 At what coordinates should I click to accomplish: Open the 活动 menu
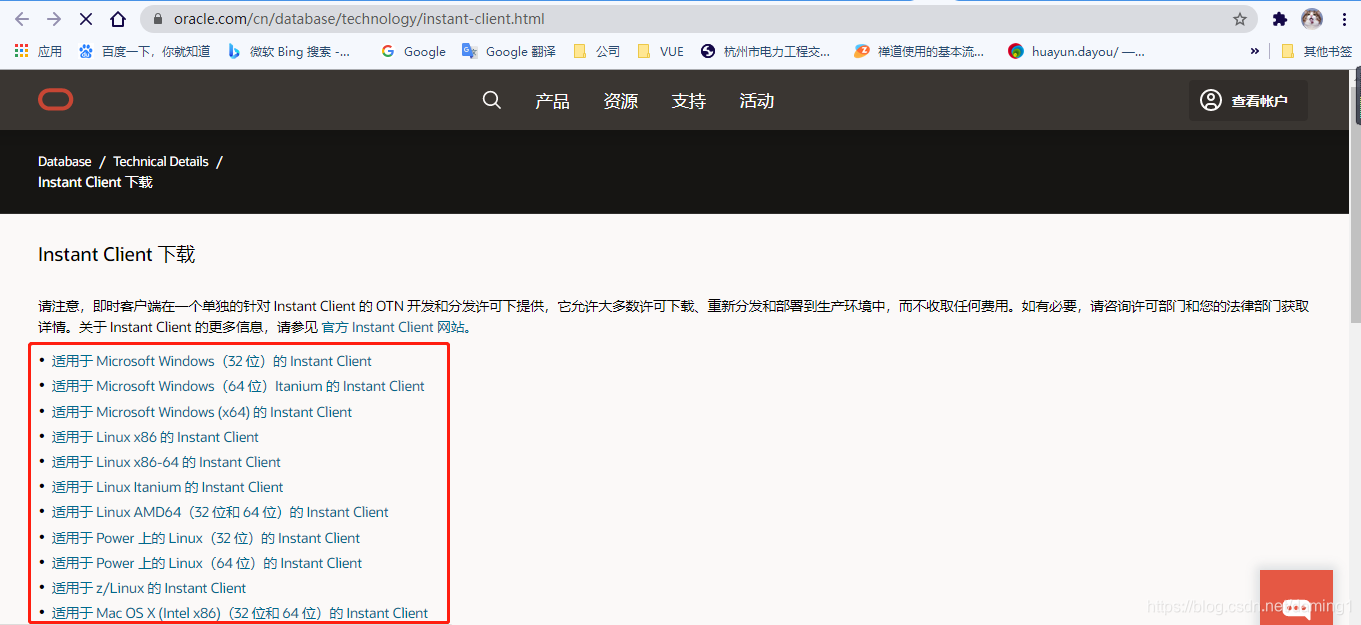pyautogui.click(x=756, y=101)
